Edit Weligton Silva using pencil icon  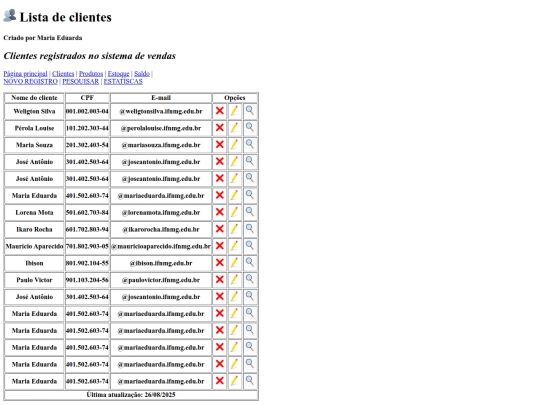(234, 111)
